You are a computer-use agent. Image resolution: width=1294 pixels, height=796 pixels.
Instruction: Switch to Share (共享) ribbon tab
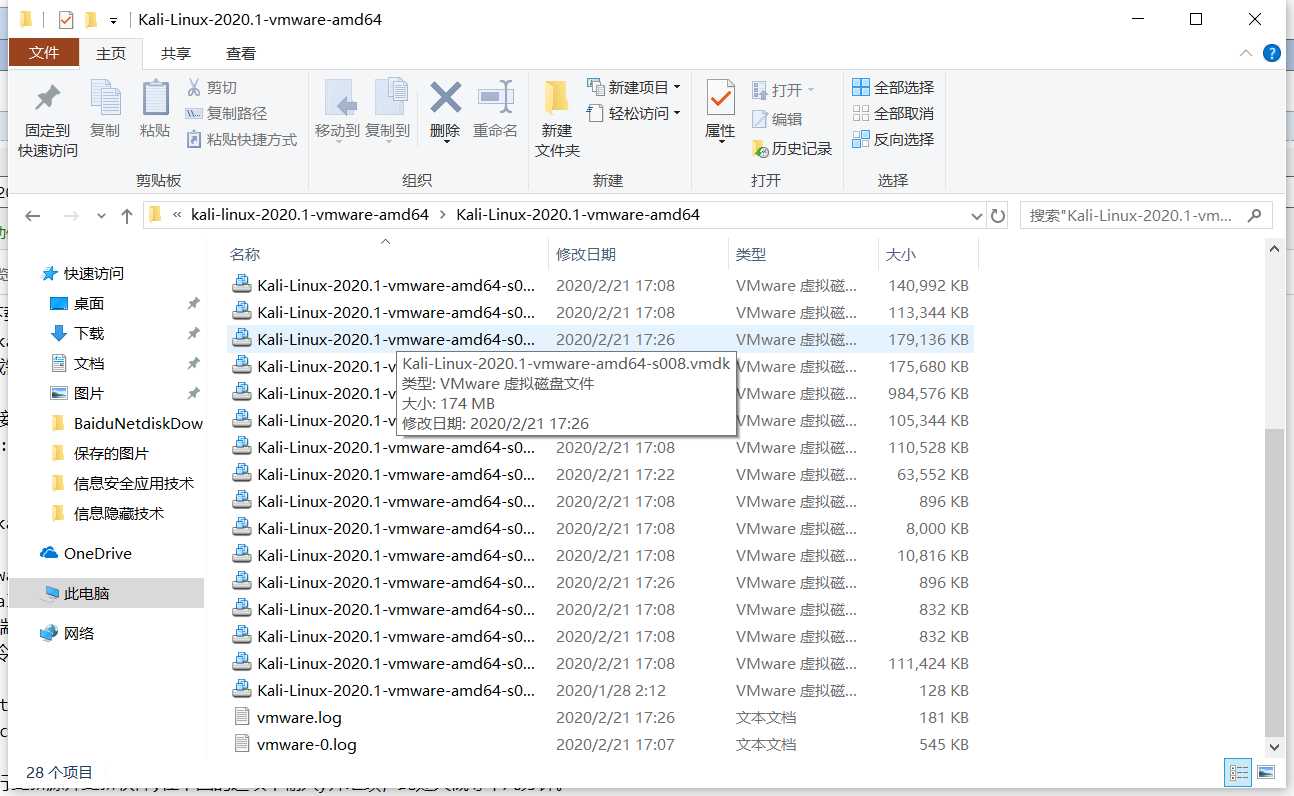(176, 54)
